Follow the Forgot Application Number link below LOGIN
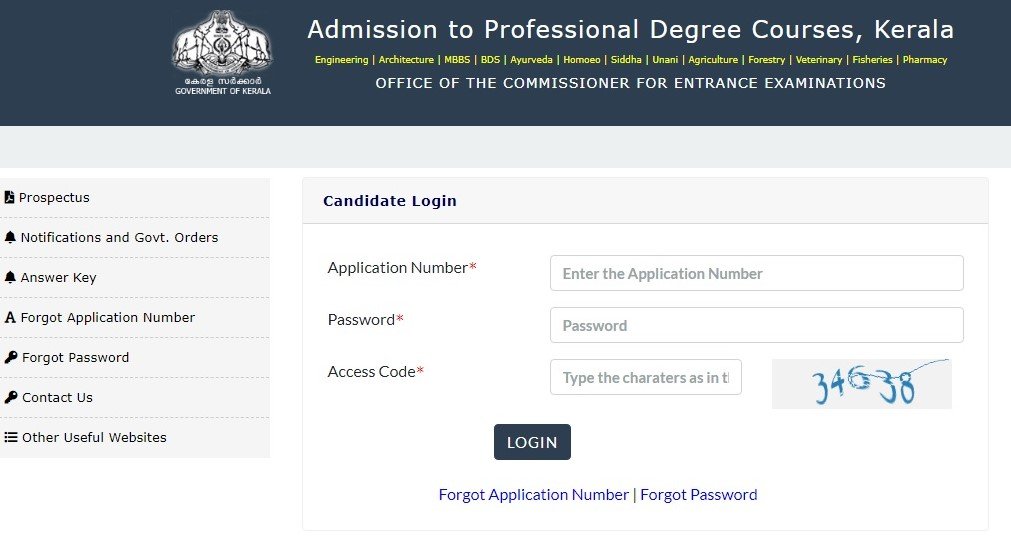Viewport: 1011px width, 536px height. coord(533,495)
